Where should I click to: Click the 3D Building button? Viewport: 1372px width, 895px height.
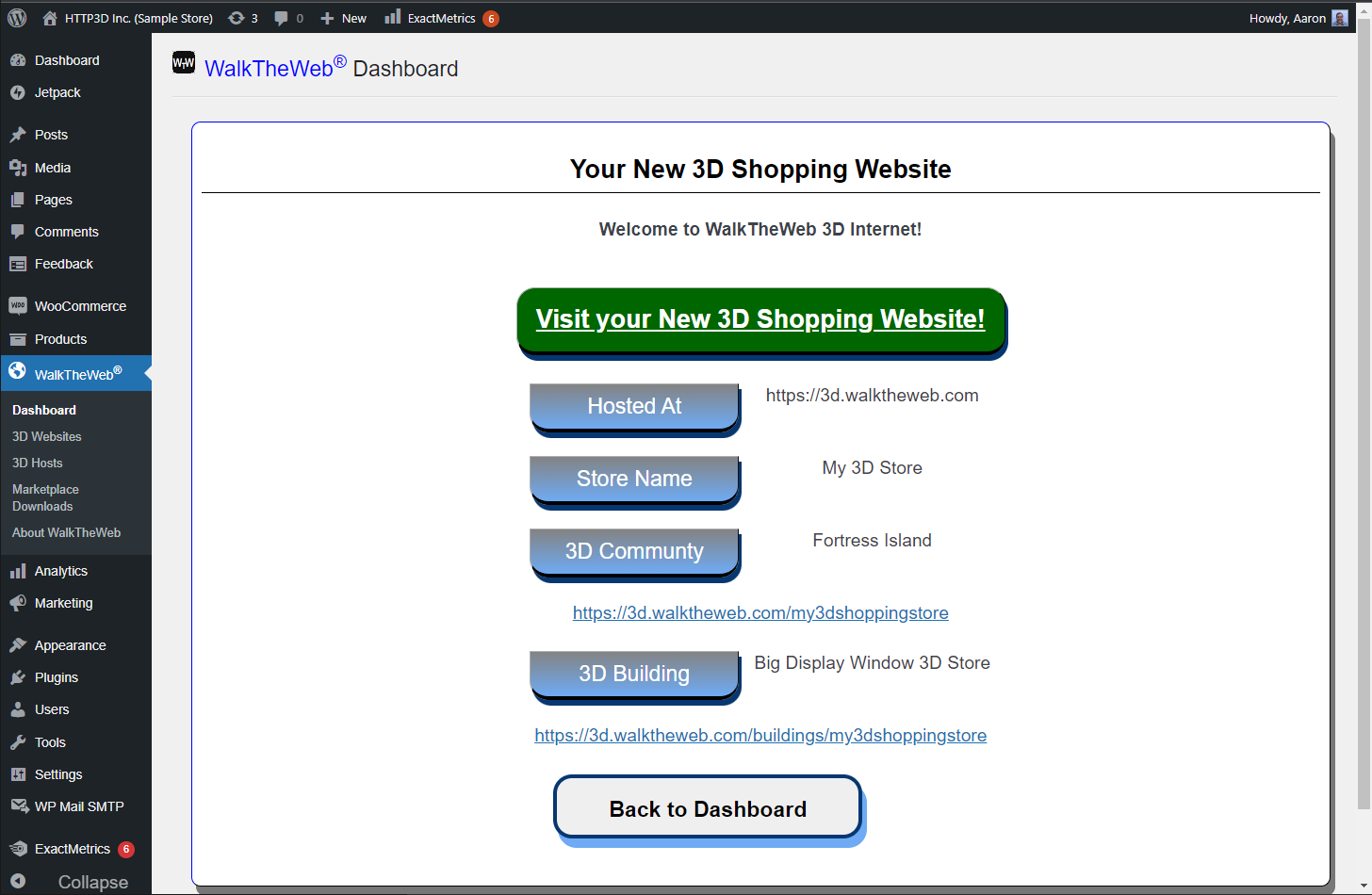tap(634, 674)
